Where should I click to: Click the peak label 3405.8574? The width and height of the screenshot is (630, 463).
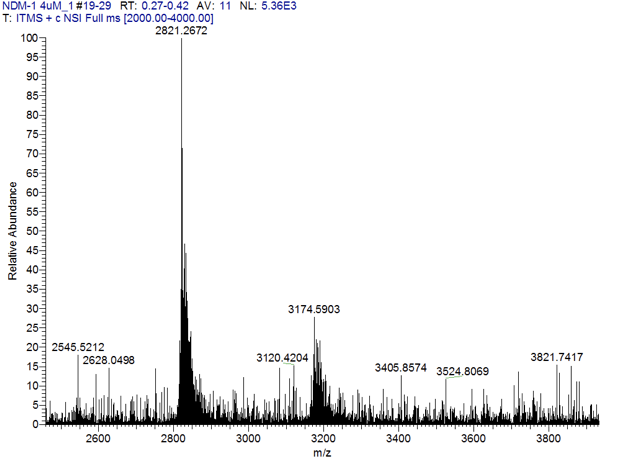coord(401,368)
